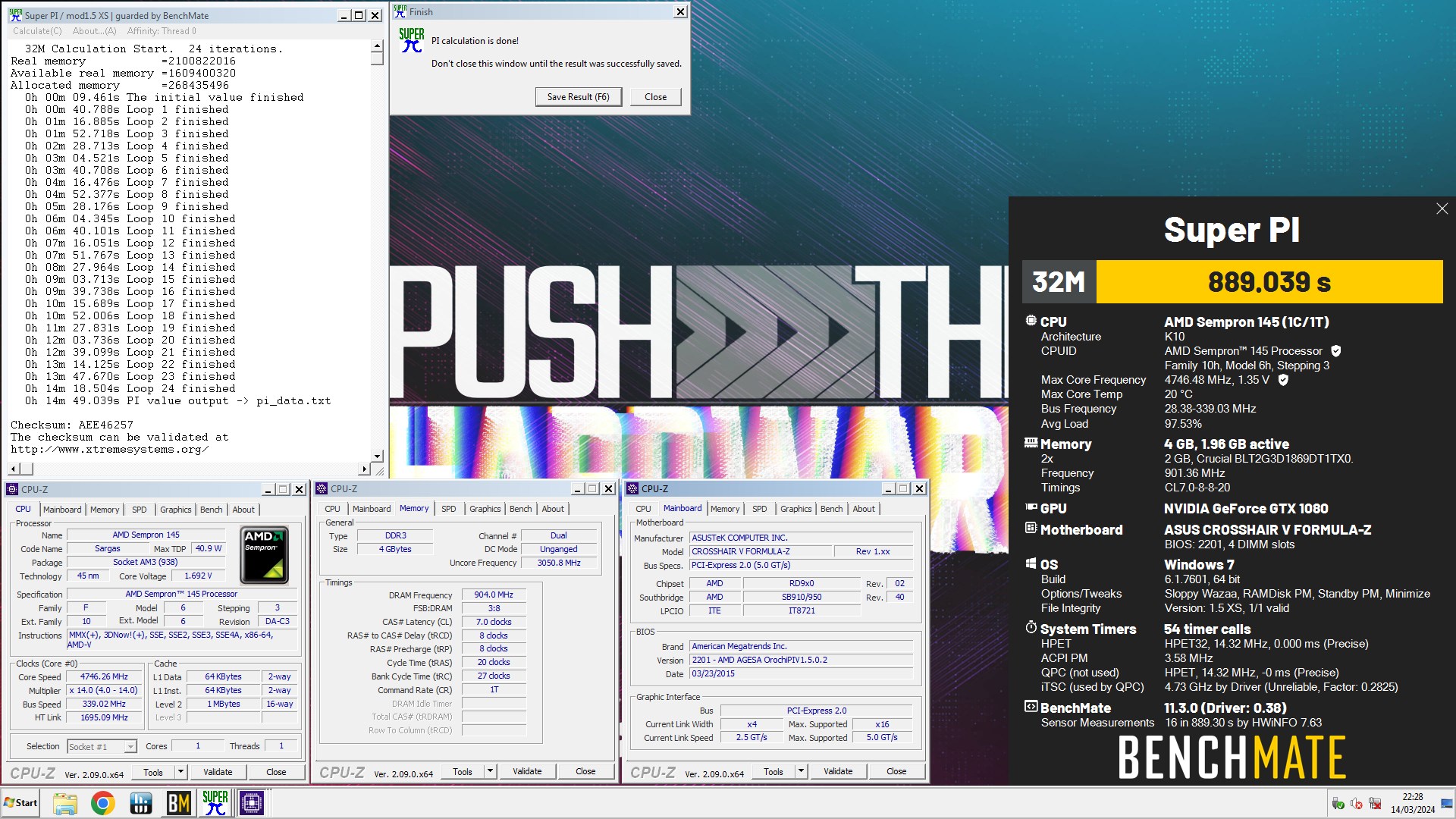Viewport: 1456px width, 819px height.
Task: Click the Max Core Frequency verified shield
Action: (1283, 380)
